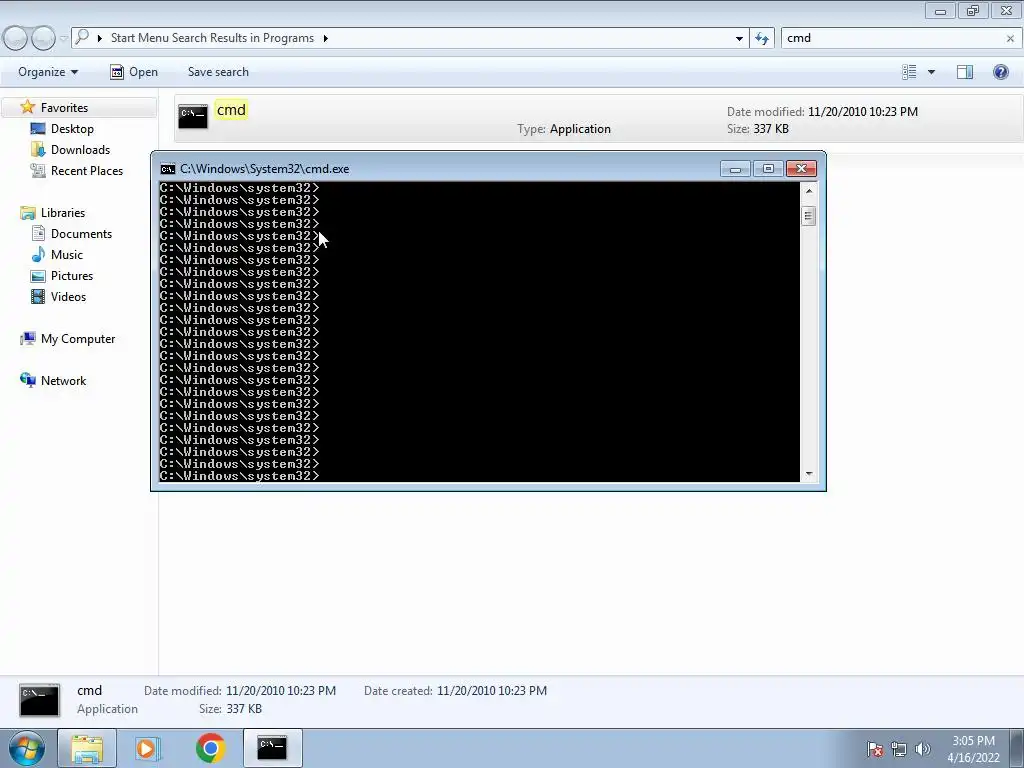The height and width of the screenshot is (768, 1024).
Task: Go to Recent Places
Action: click(x=86, y=170)
